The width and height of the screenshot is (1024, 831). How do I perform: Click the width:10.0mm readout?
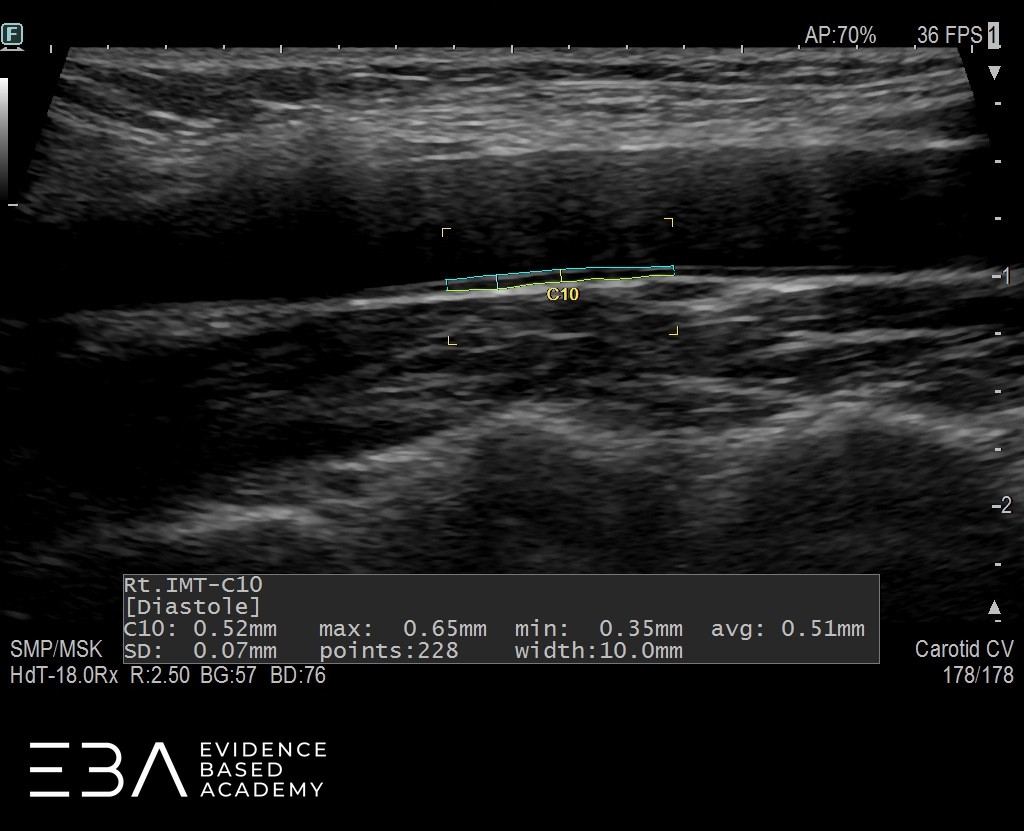tap(598, 651)
